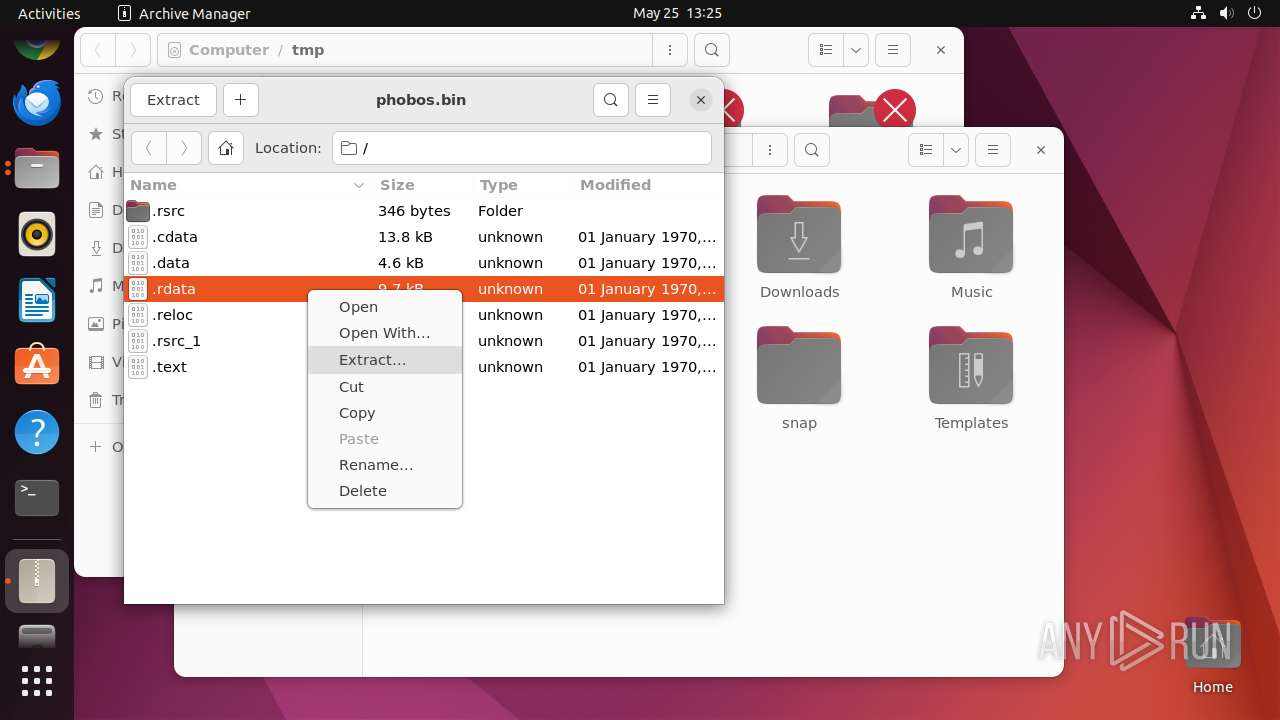Expand view options dropdown in front Files window

(956, 150)
